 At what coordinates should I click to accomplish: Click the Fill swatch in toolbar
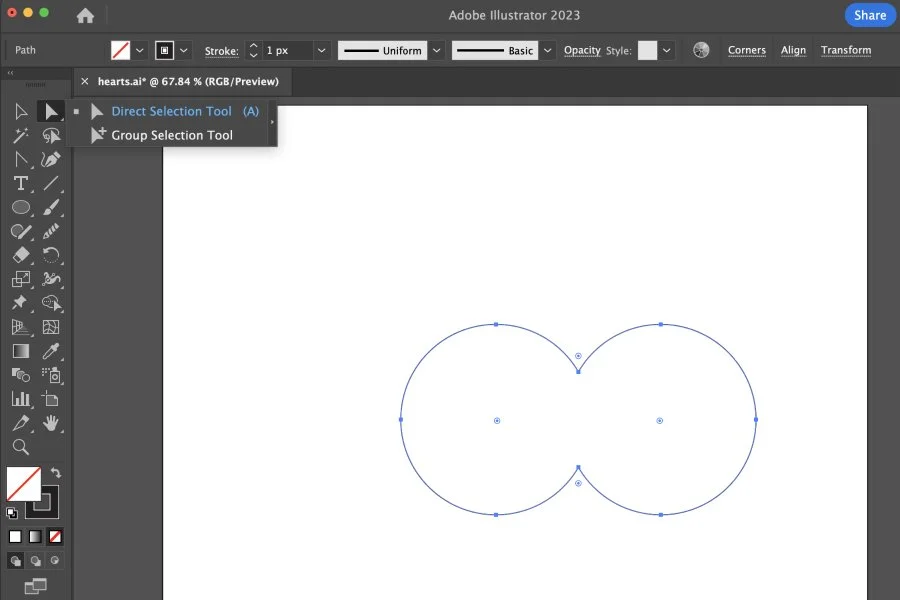pos(24,484)
